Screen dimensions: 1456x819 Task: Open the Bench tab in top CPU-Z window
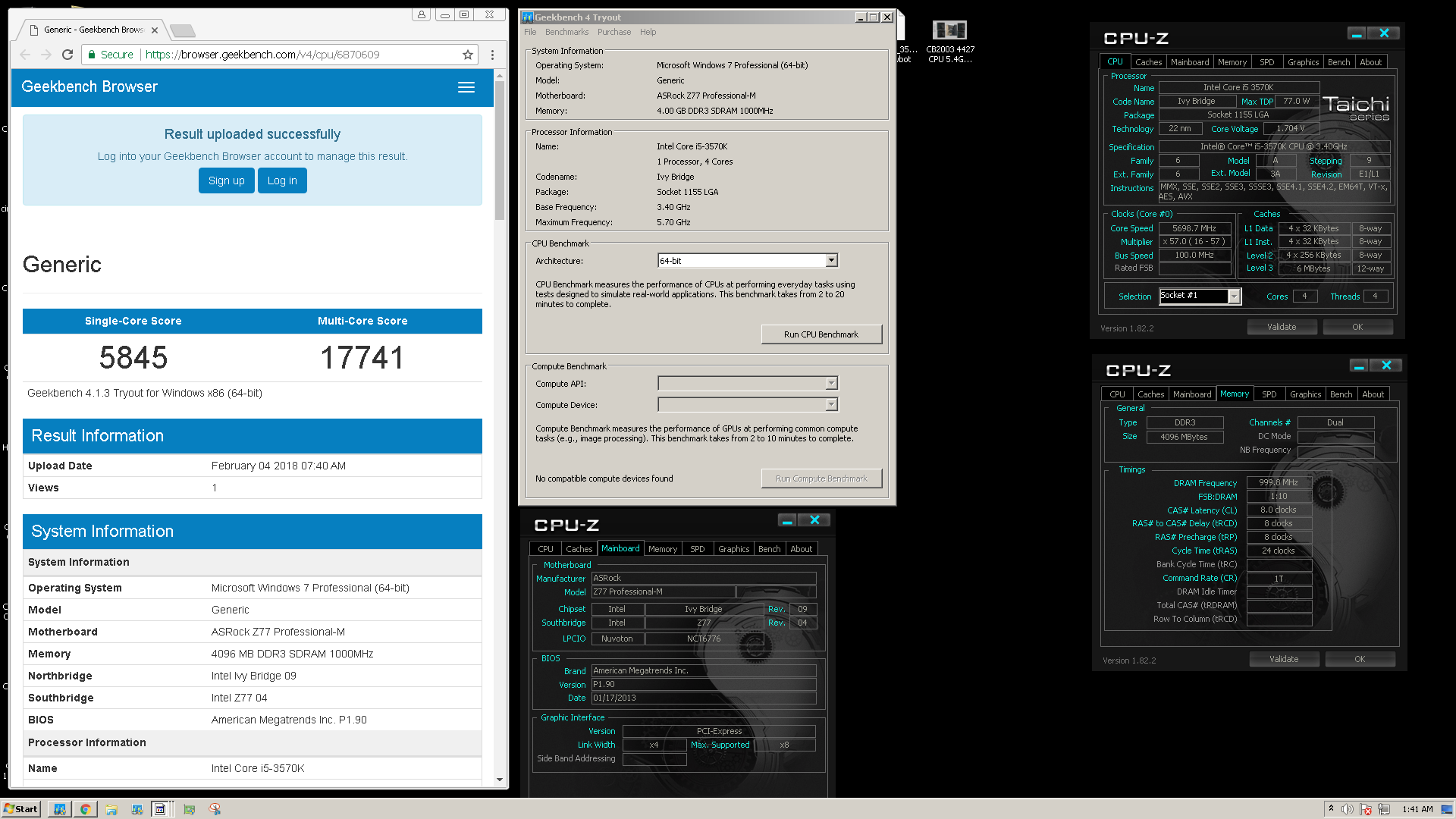tap(1339, 62)
